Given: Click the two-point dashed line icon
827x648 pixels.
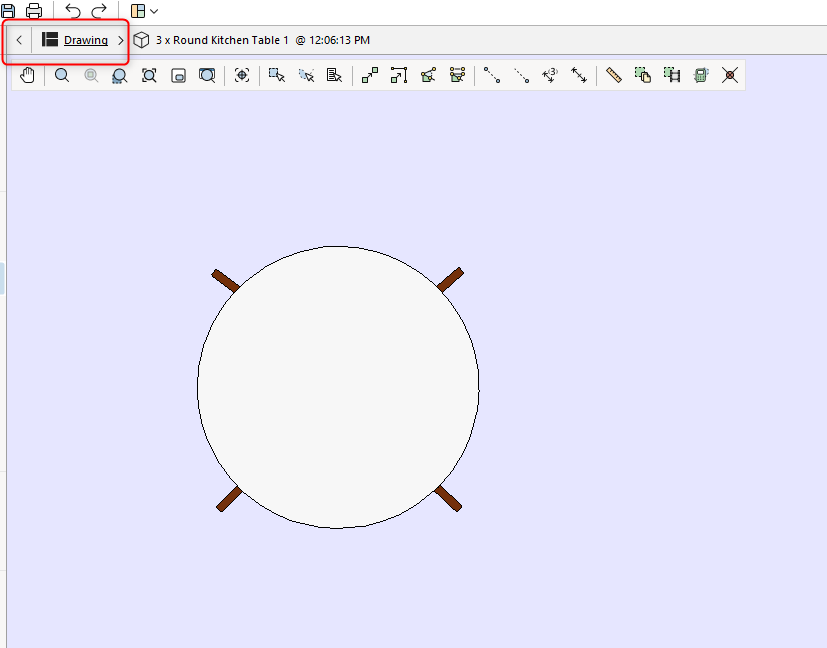Looking at the screenshot, I should pos(492,75).
